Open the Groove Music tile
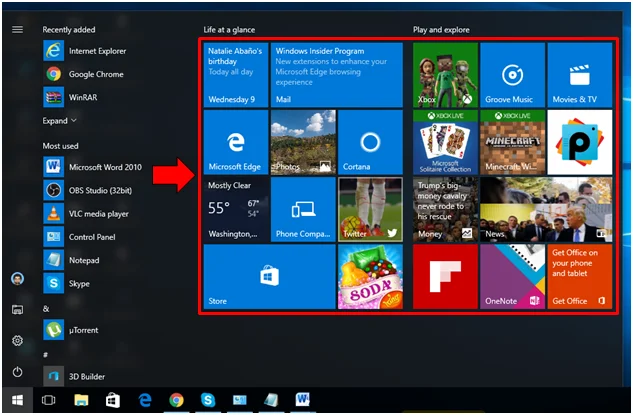 point(513,75)
